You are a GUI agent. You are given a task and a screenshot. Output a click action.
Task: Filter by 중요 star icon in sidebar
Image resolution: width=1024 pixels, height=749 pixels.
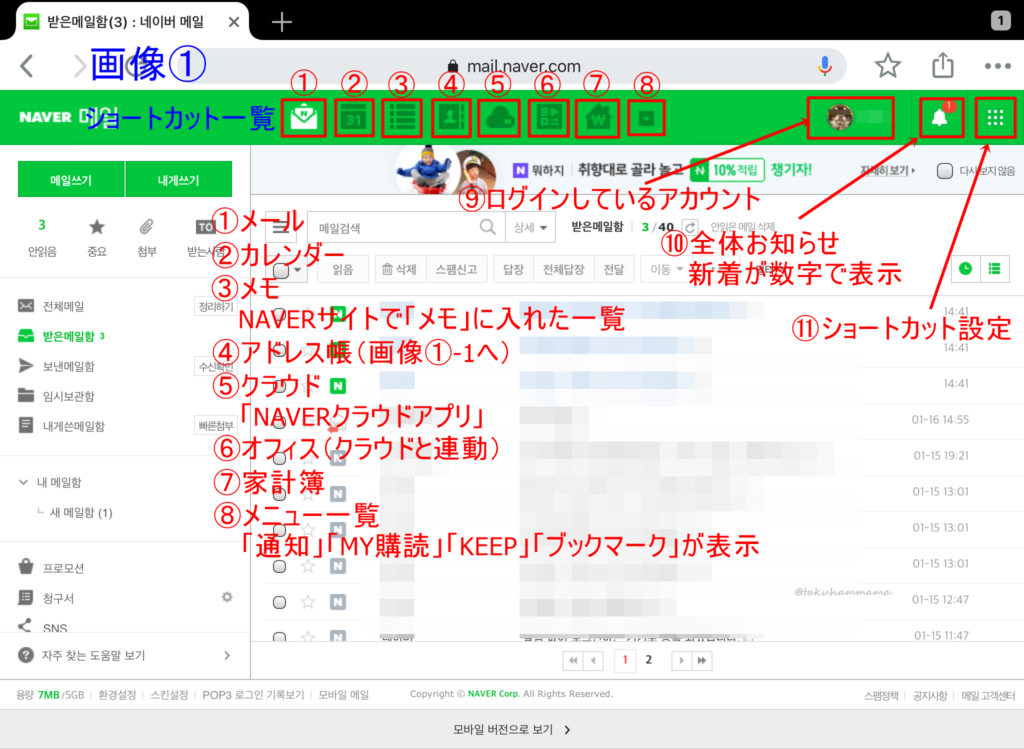[97, 227]
